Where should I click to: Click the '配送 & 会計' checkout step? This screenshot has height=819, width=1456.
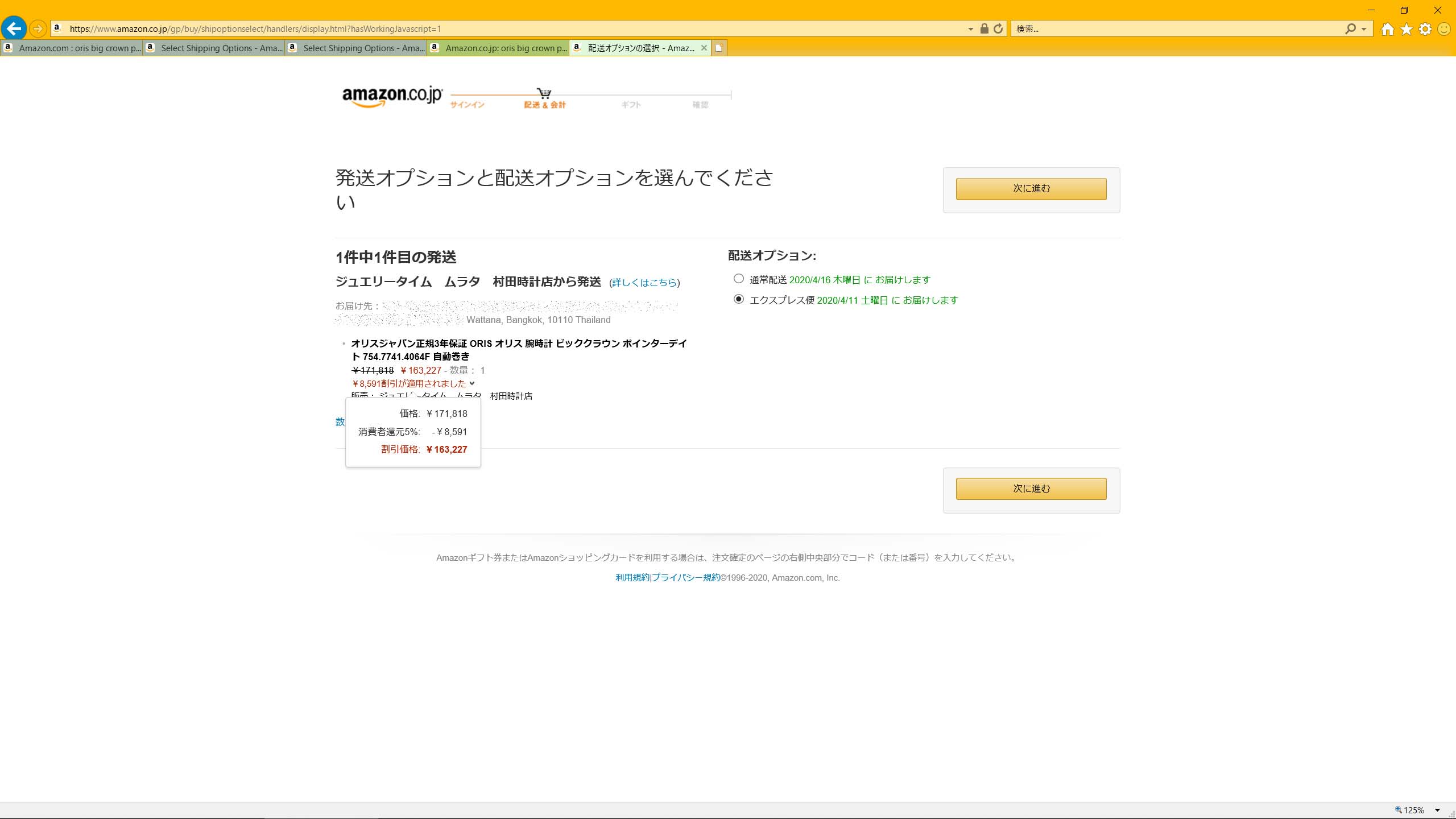(545, 105)
